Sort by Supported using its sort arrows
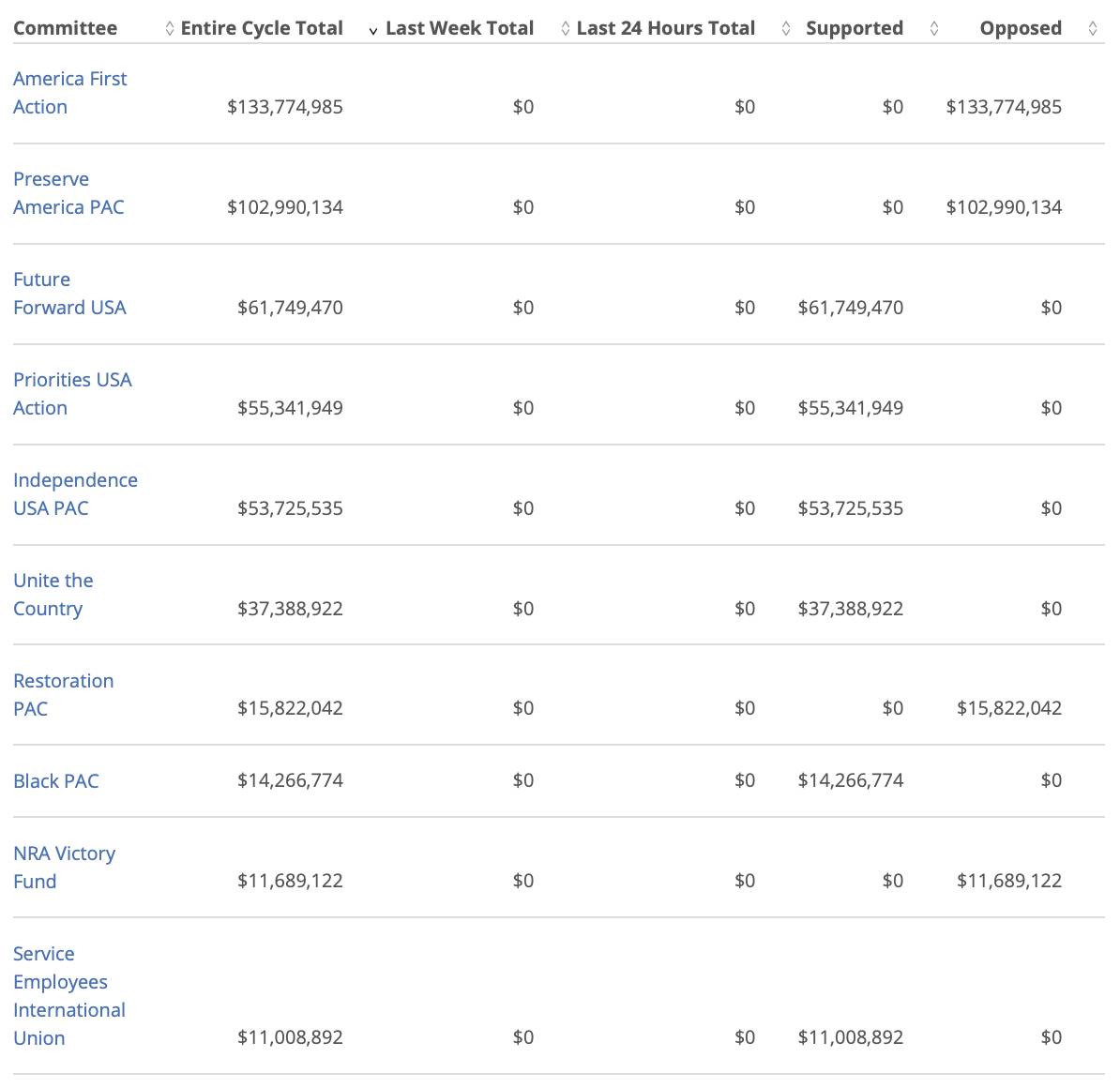The image size is (1120, 1088). 933,28
